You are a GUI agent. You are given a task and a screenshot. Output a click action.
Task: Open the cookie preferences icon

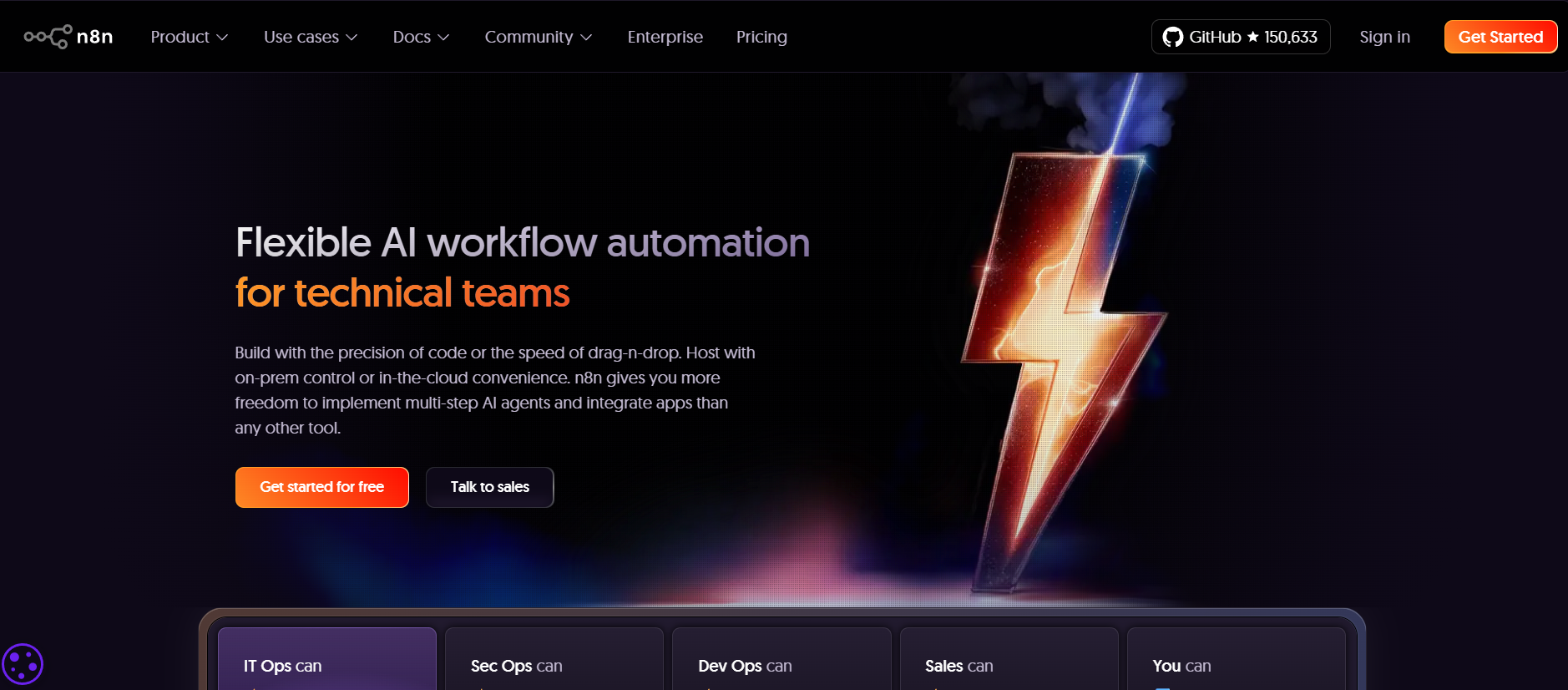click(23, 665)
